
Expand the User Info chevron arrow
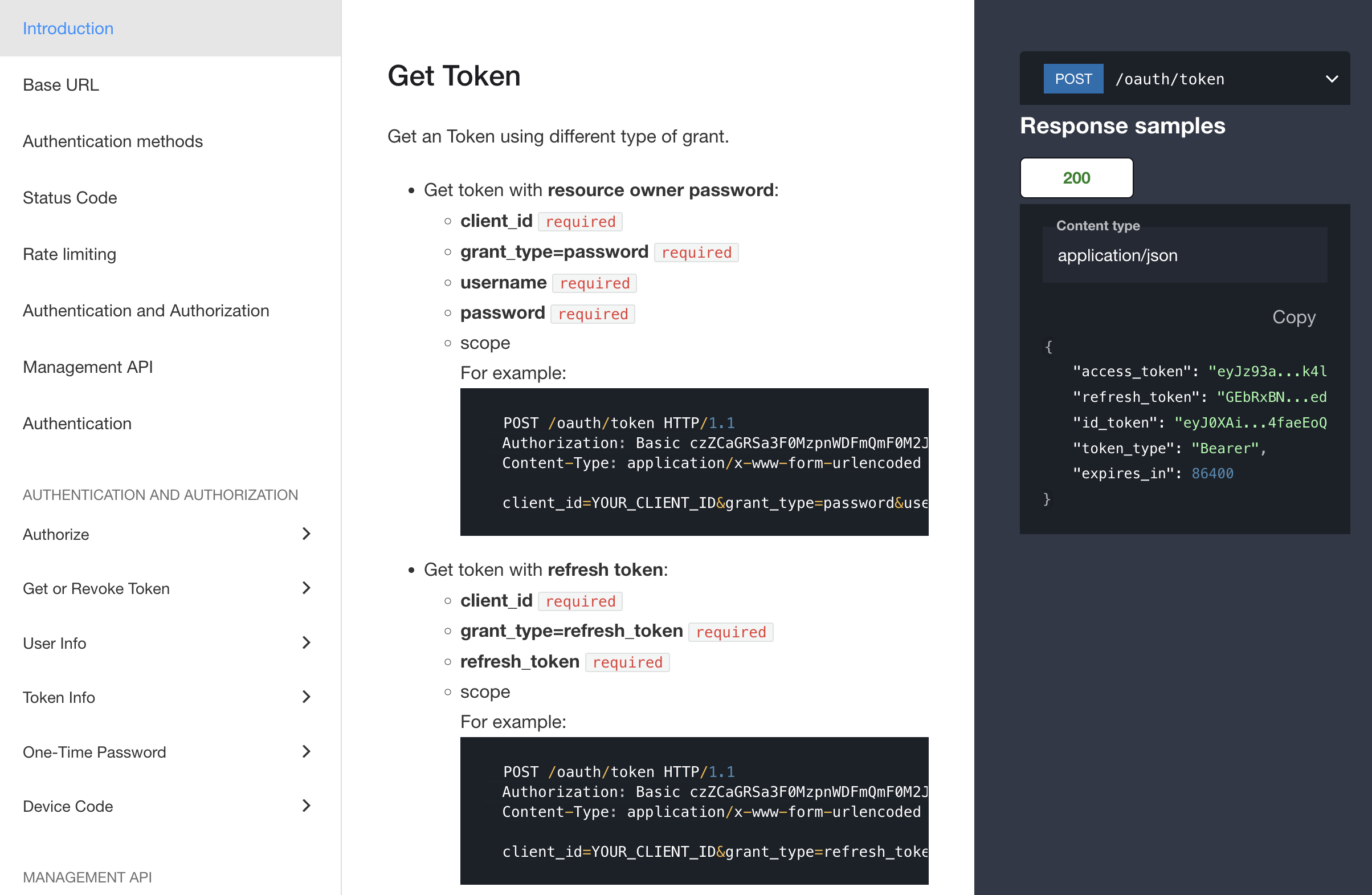coord(306,642)
